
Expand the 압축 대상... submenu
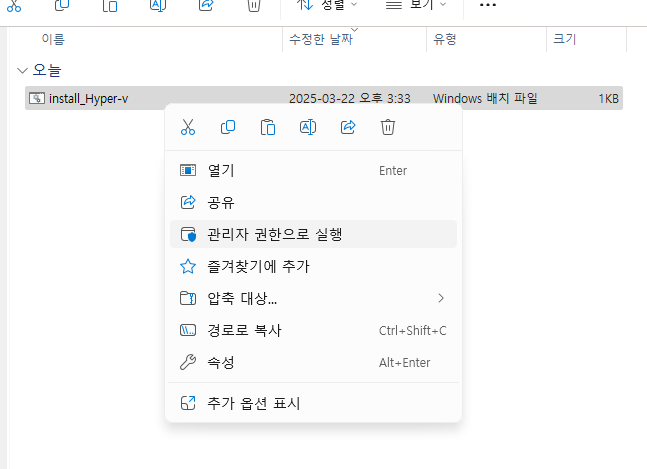click(x=441, y=298)
